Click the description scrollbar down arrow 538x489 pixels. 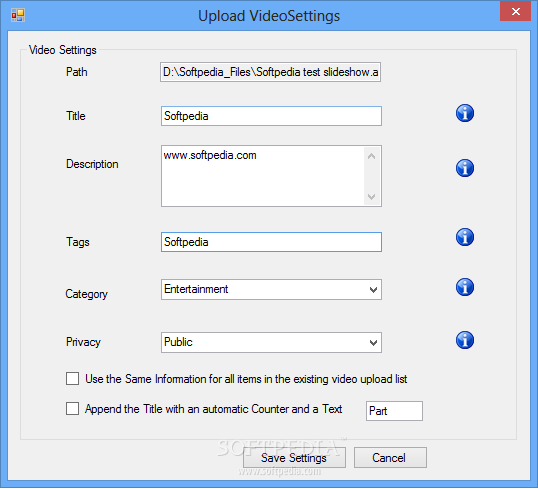(x=371, y=197)
